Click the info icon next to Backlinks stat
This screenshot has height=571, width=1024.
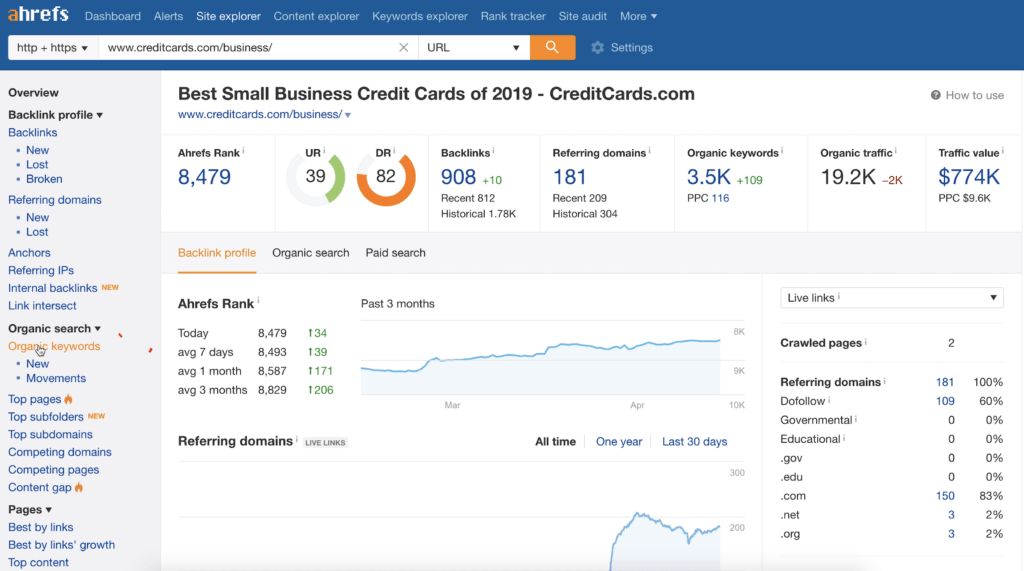click(493, 151)
